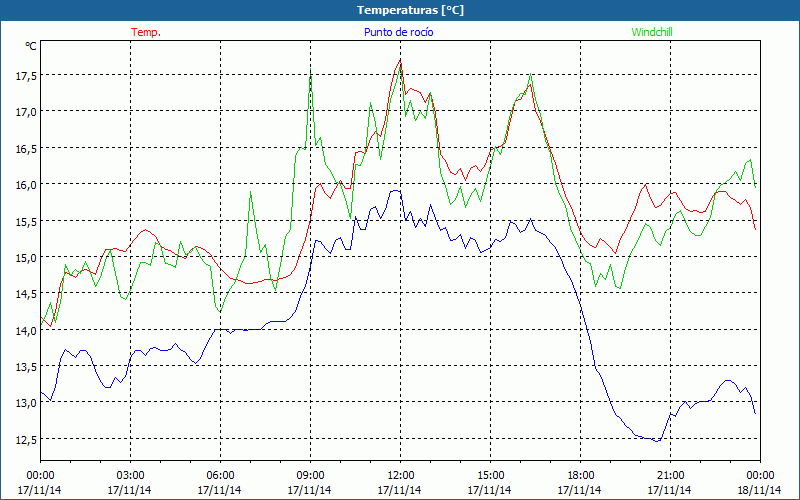Click the 09:00 time axis label

click(310, 476)
